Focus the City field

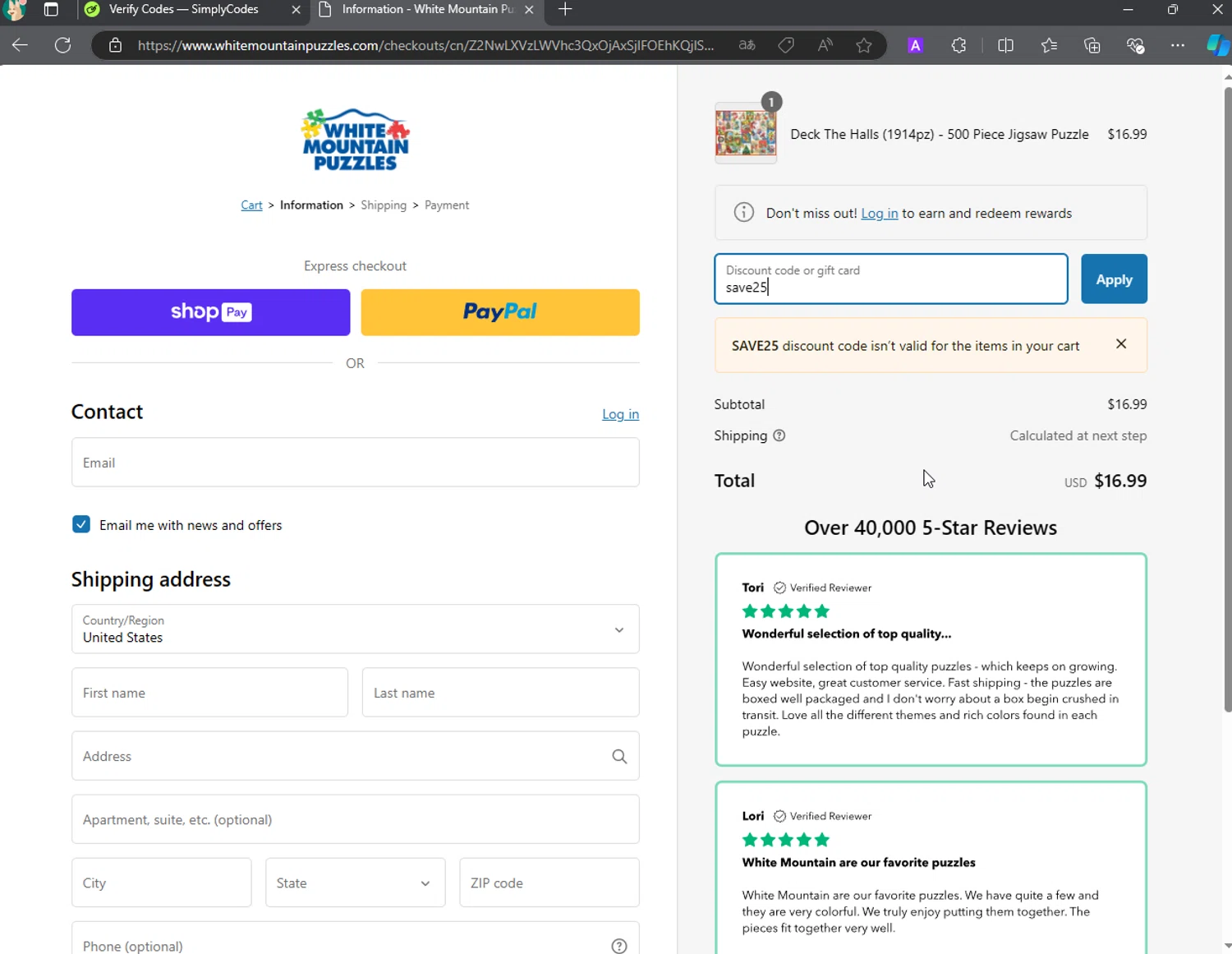point(162,883)
